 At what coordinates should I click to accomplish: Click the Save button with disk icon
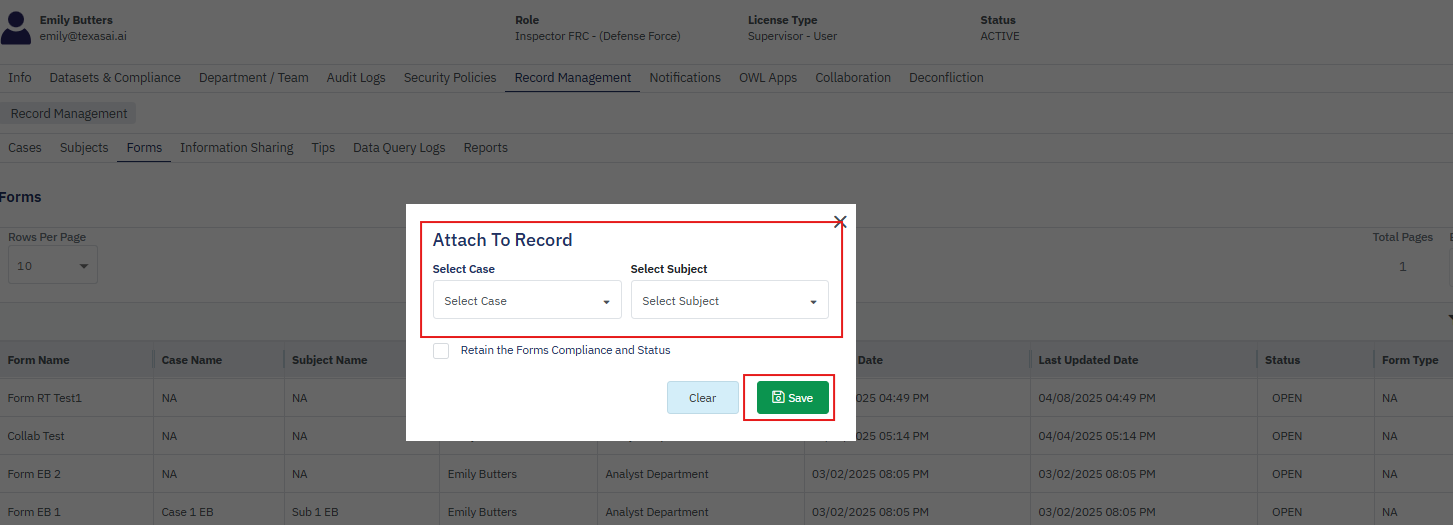tap(792, 398)
